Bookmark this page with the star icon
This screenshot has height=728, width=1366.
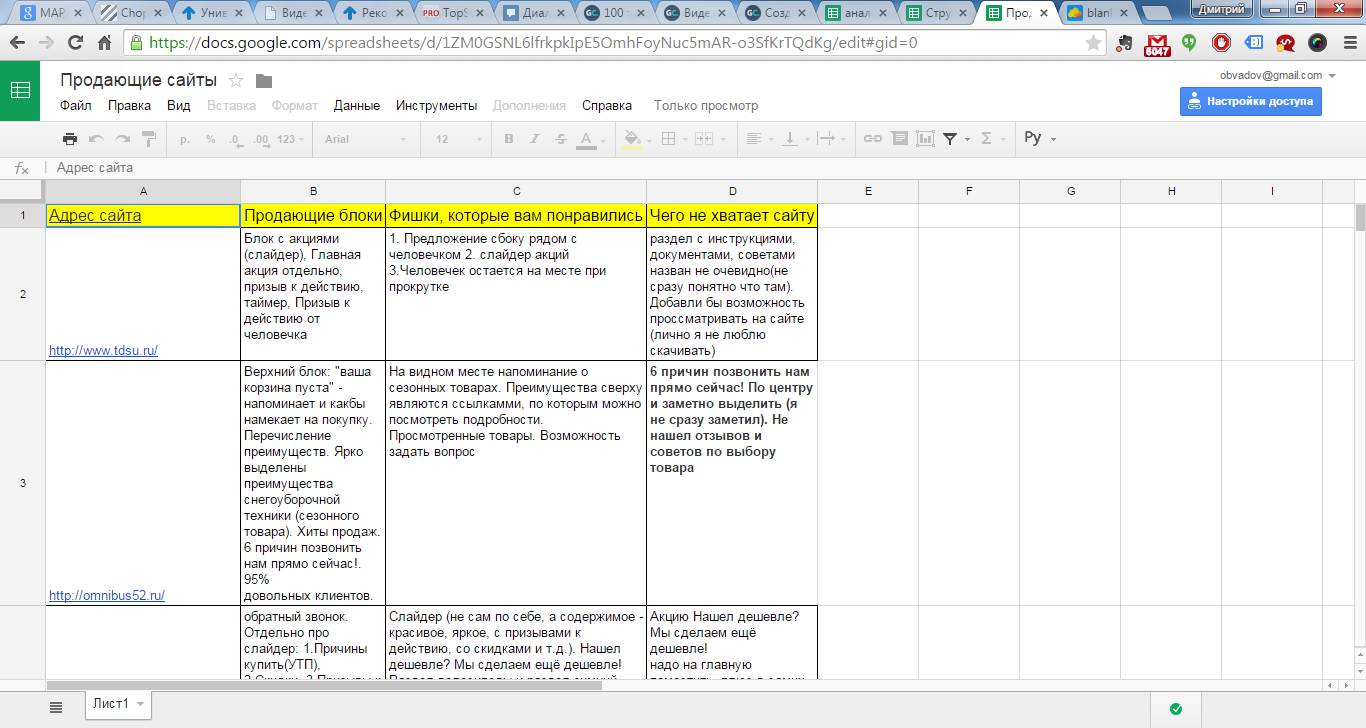(1093, 43)
